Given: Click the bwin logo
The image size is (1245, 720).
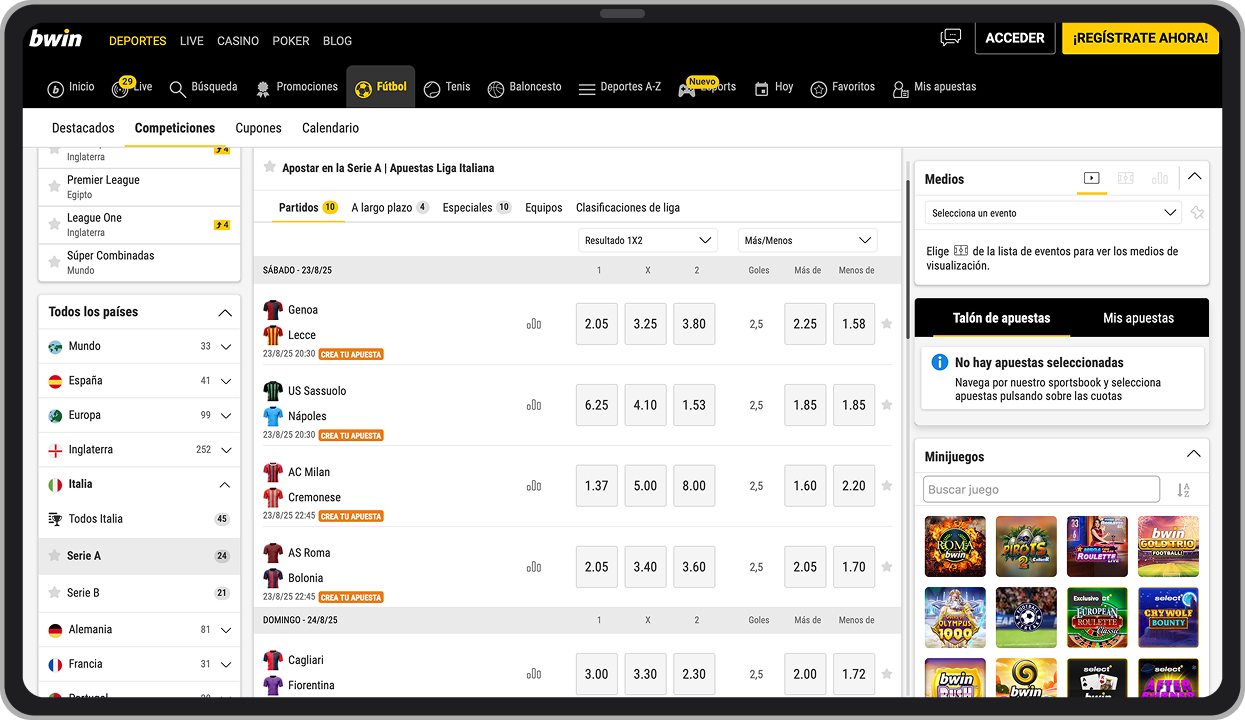Looking at the screenshot, I should pyautogui.click(x=56, y=39).
